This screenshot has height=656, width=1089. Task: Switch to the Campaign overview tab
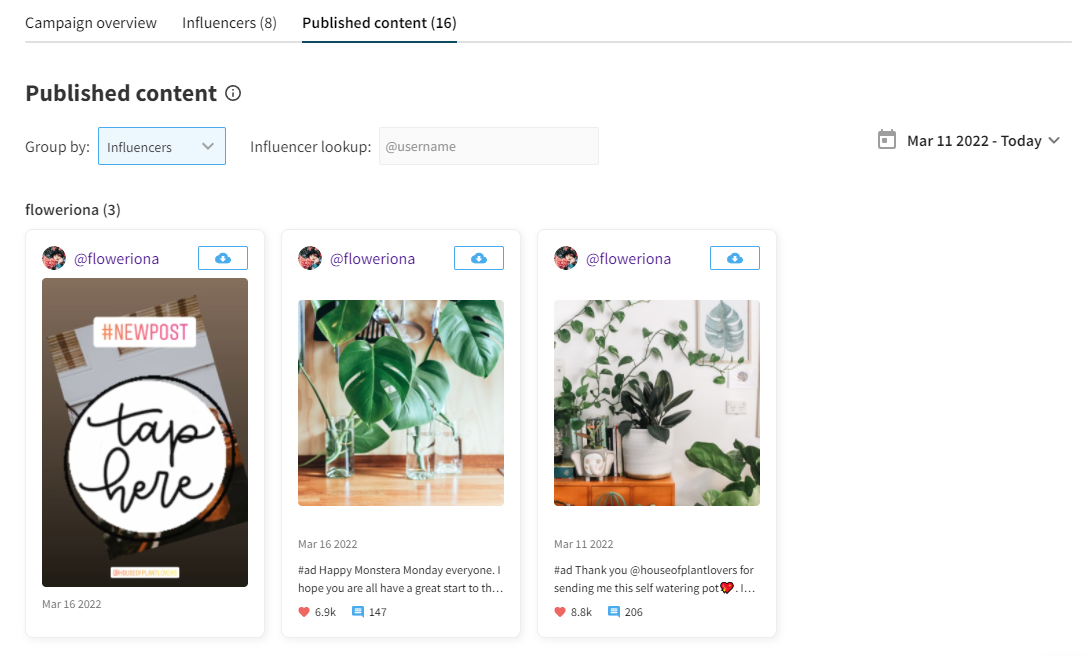coord(91,22)
